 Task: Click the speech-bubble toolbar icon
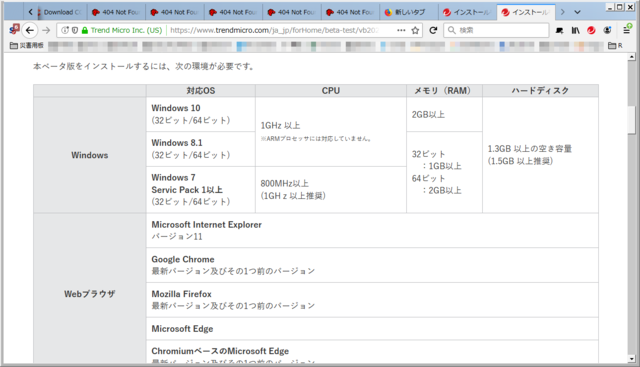coord(560,30)
